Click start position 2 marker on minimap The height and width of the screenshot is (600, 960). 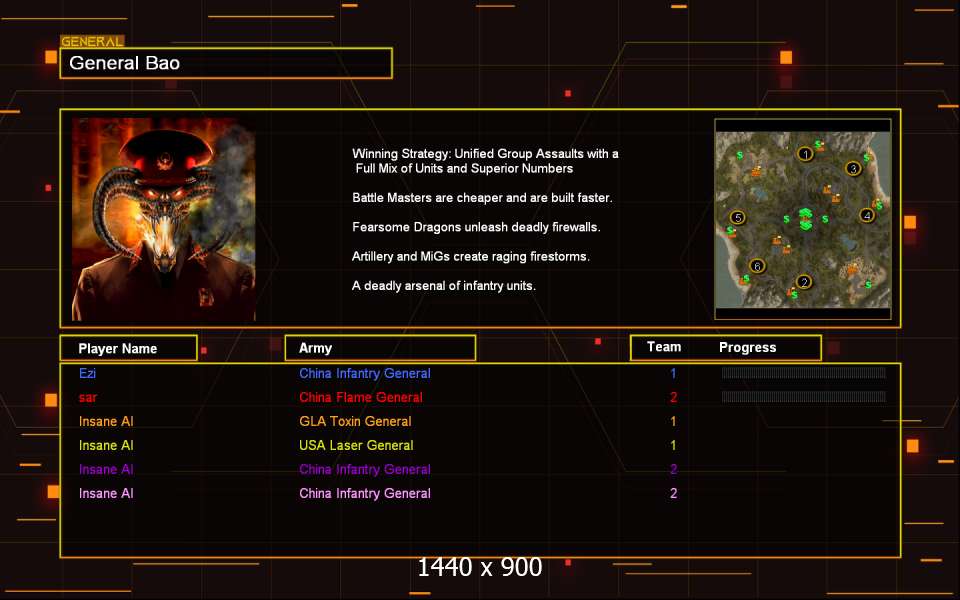click(804, 282)
